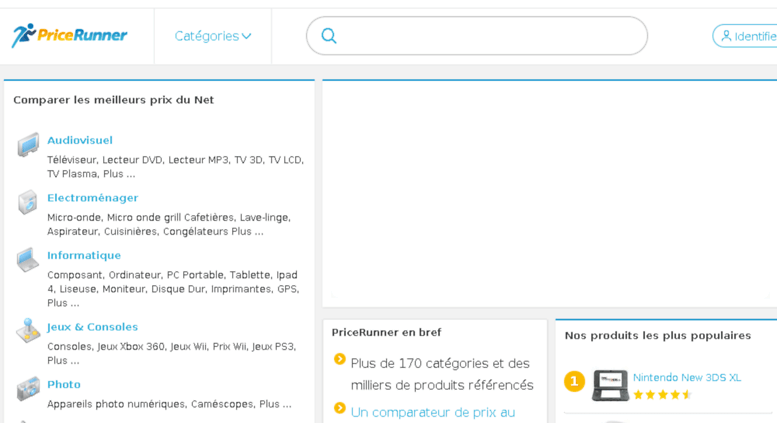777x423 pixels.
Task: Click 'Consoles, Jeux Xbox 360' subcategory text
Action: (106, 347)
